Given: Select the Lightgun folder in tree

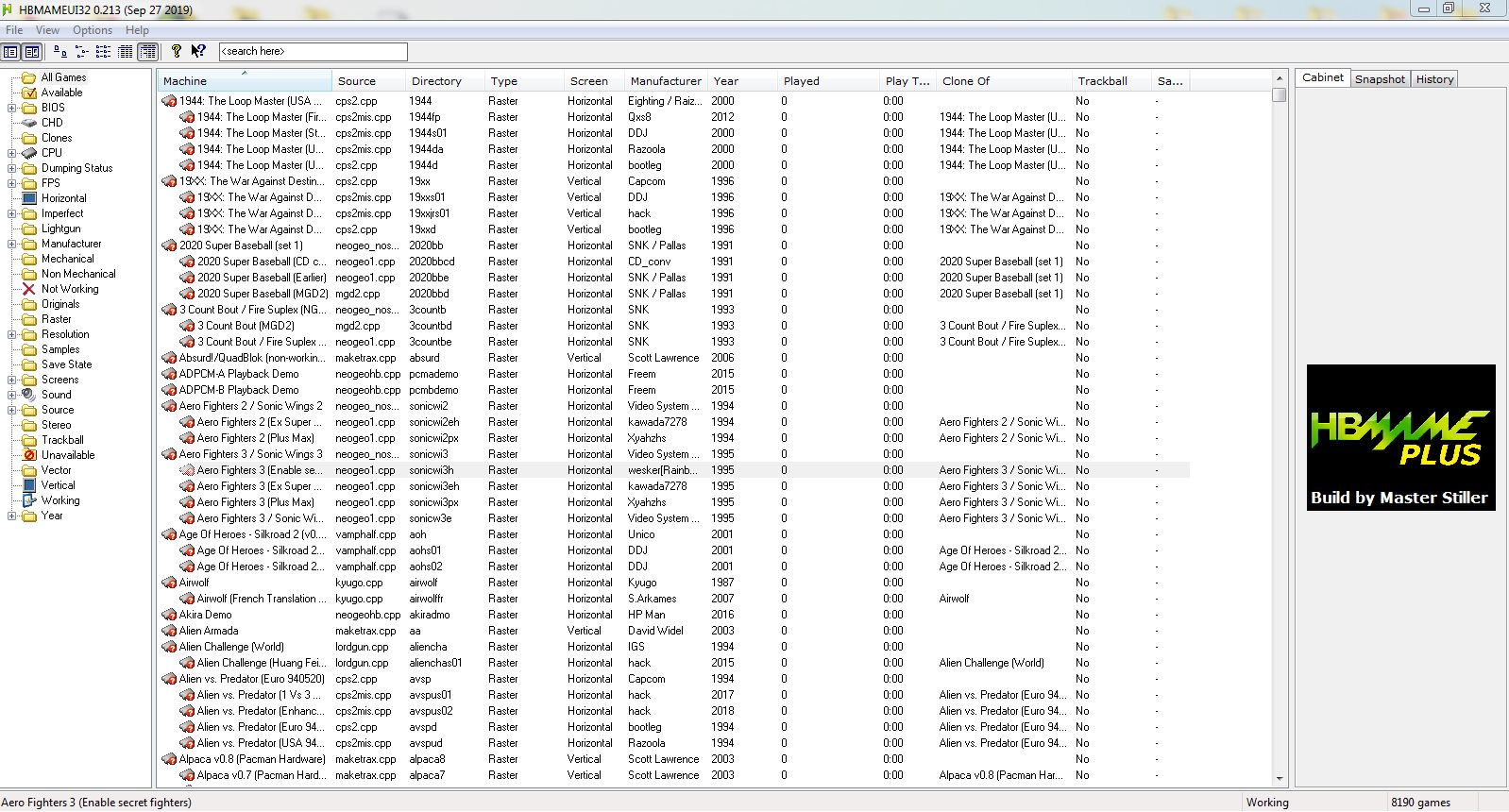Looking at the screenshot, I should (x=61, y=228).
